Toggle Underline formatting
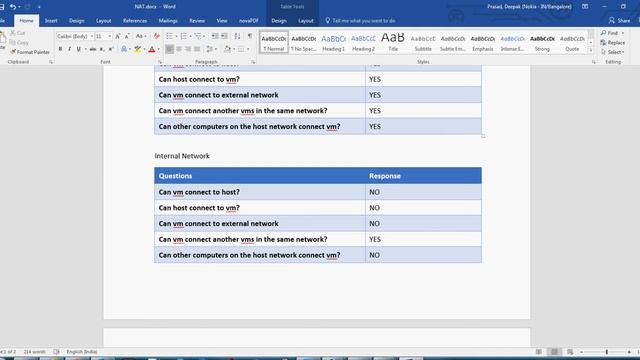The width and height of the screenshot is (640, 360). [x=78, y=49]
